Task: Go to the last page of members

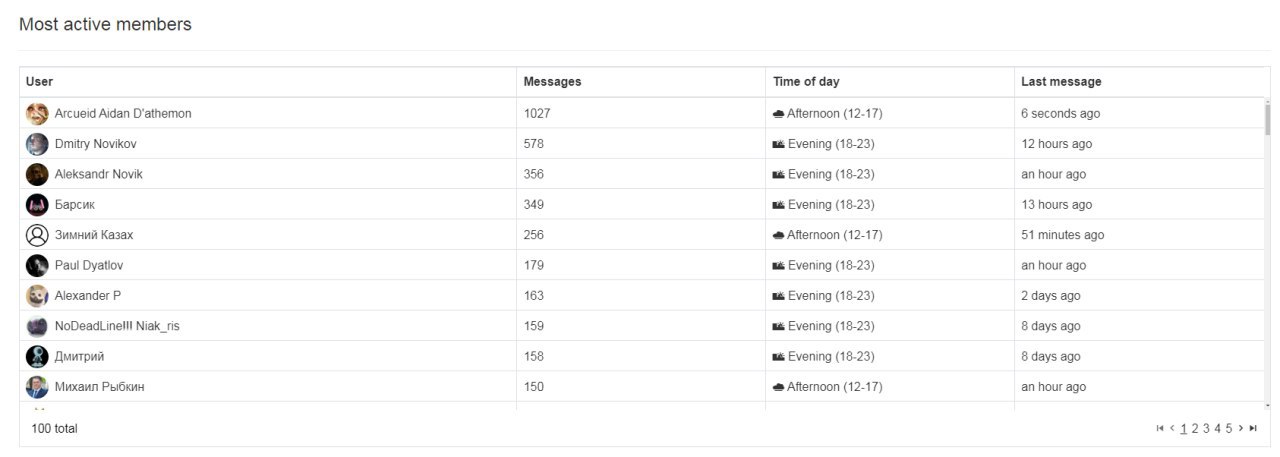Action: 1253,428
